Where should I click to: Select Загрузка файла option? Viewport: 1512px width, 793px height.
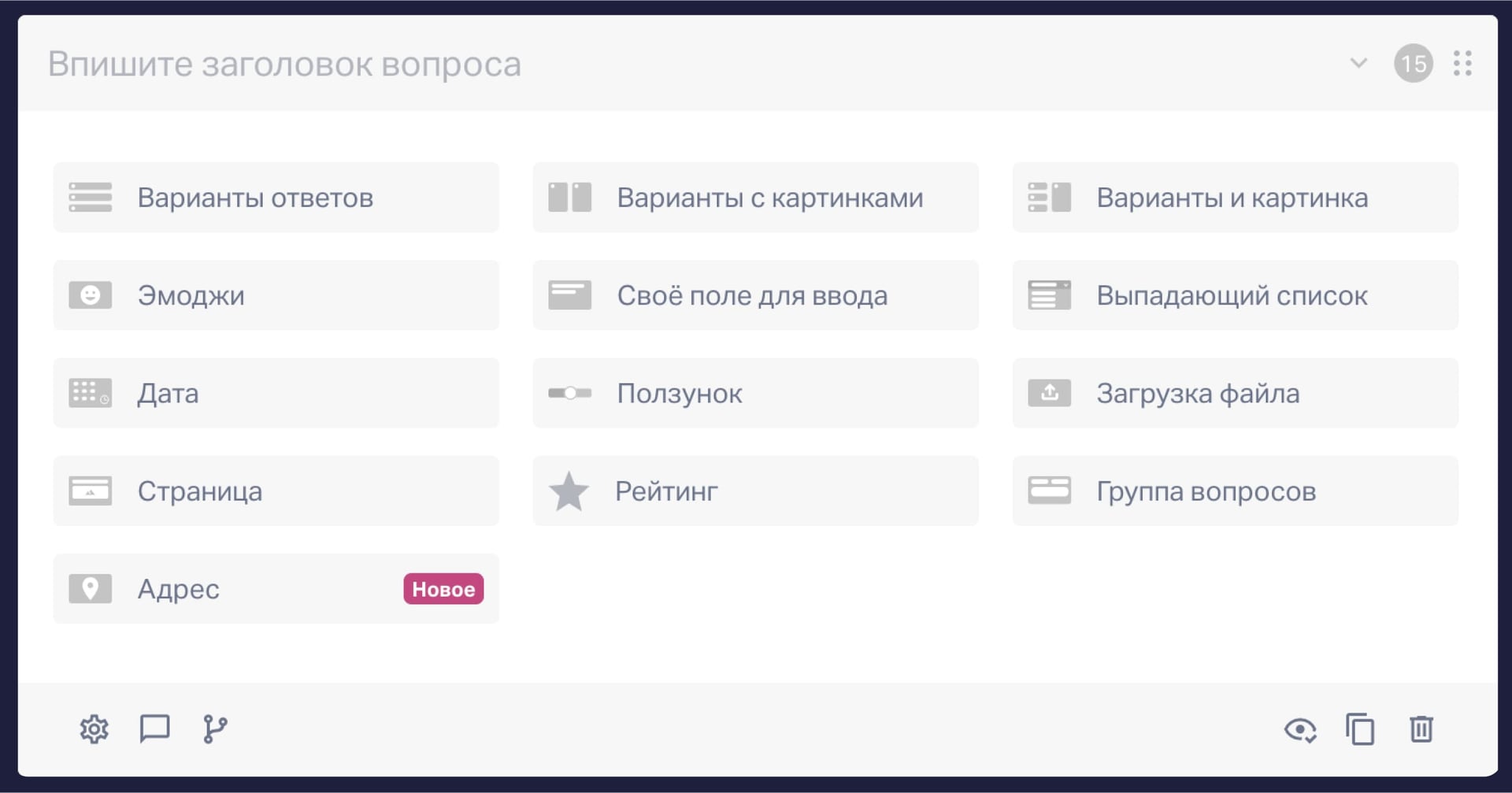(1235, 393)
